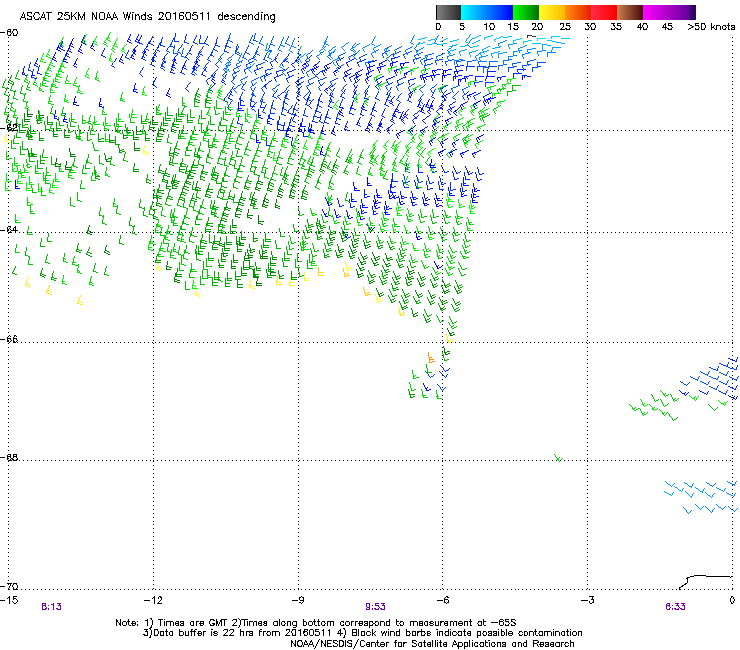
Task: Click the longitude label 0
Action: click(x=732, y=600)
